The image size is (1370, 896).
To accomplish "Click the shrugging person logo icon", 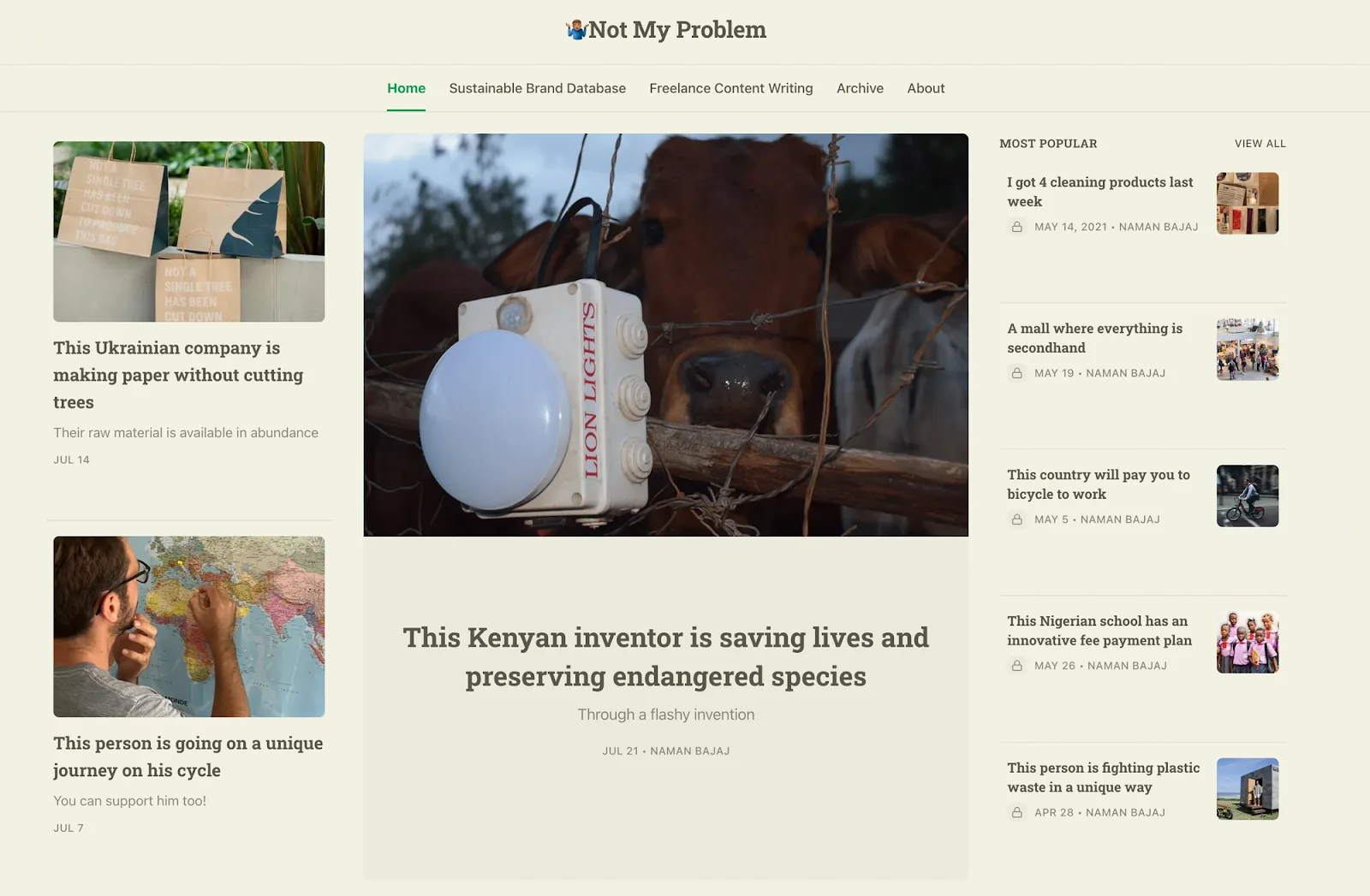I will tap(576, 30).
